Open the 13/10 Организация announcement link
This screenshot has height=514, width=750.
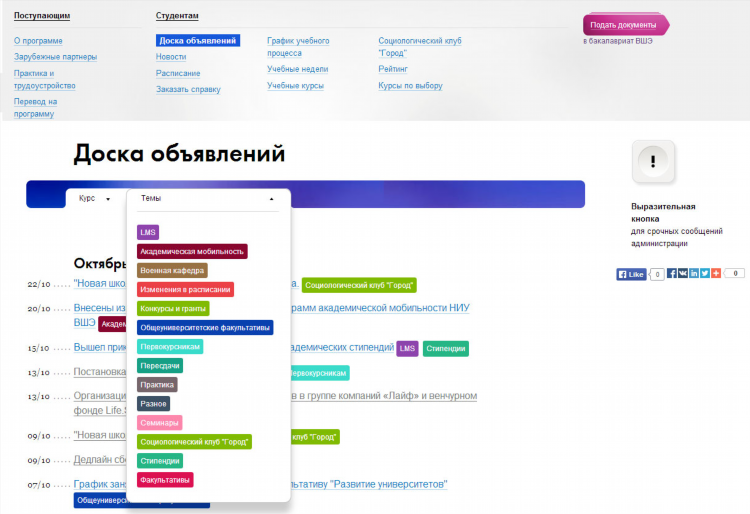(100, 396)
